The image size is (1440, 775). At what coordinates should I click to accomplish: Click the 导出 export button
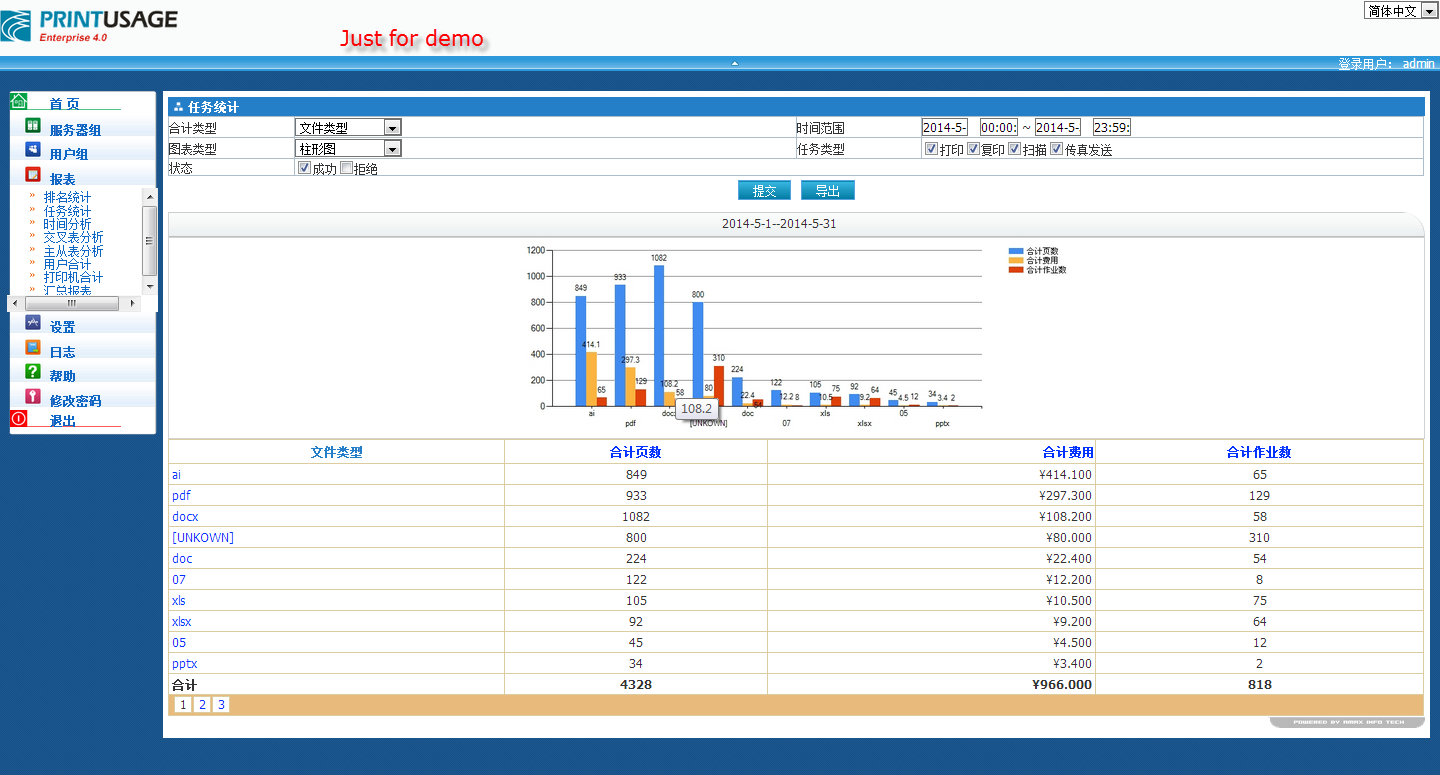coord(827,190)
